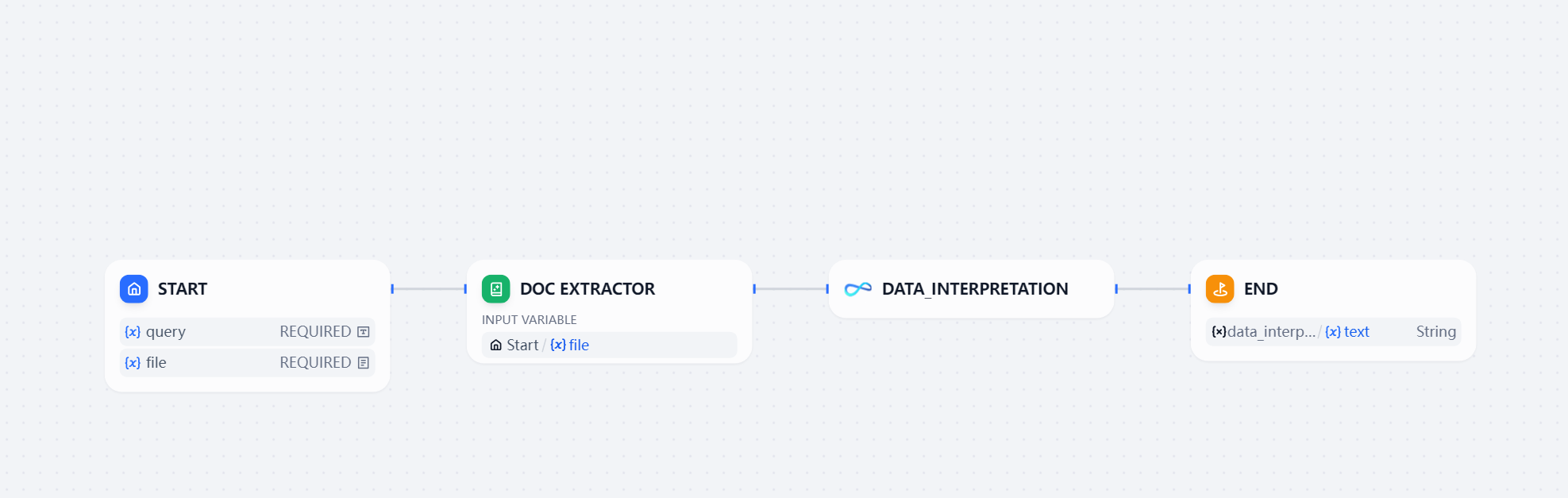Click the DATA_INTERPRETATION infinity loop icon
Viewport: 1568px width, 498px height.
tap(858, 289)
